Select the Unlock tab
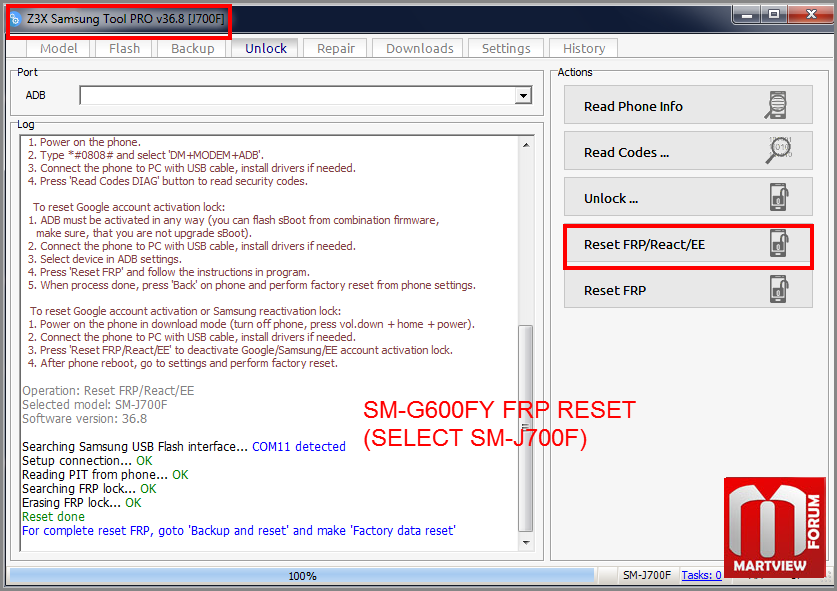 (x=266, y=48)
